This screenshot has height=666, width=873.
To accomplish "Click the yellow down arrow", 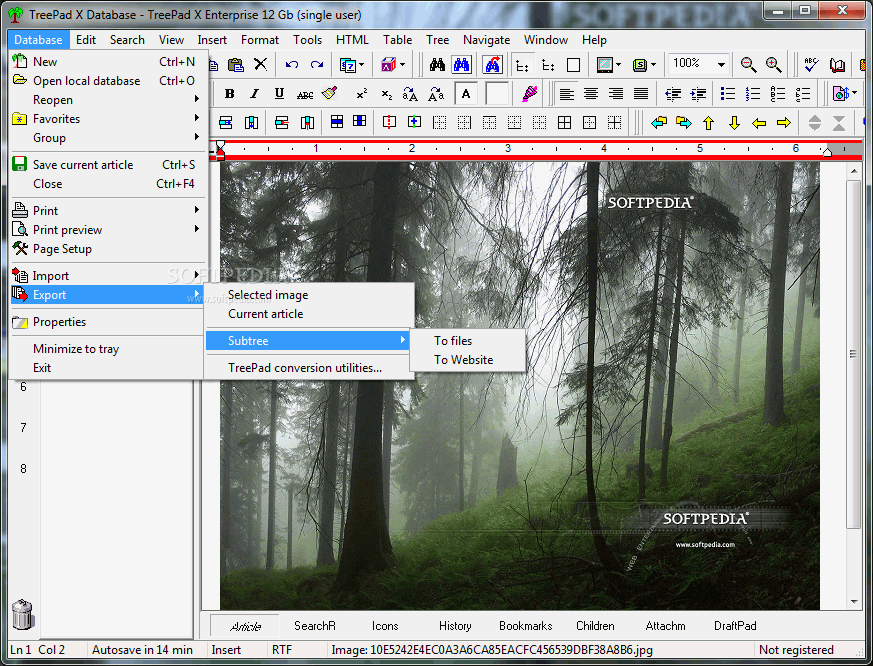I will tap(734, 123).
